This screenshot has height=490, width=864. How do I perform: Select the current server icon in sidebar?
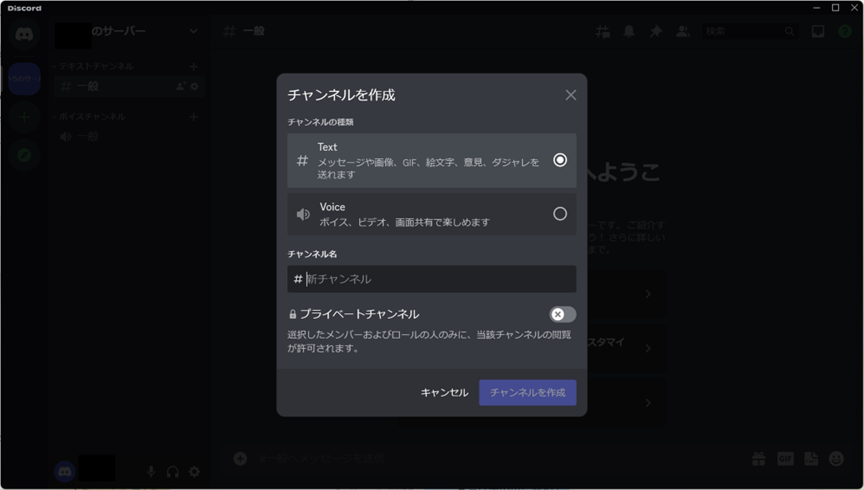24,79
